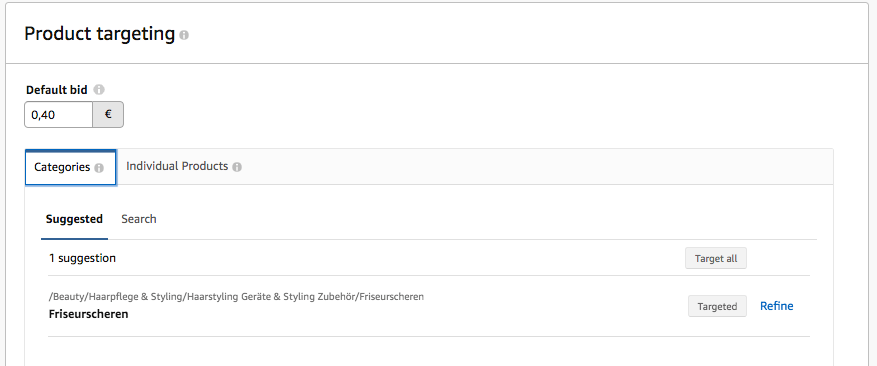
Task: Select the bold Friseurscheren category name
Action: click(88, 314)
